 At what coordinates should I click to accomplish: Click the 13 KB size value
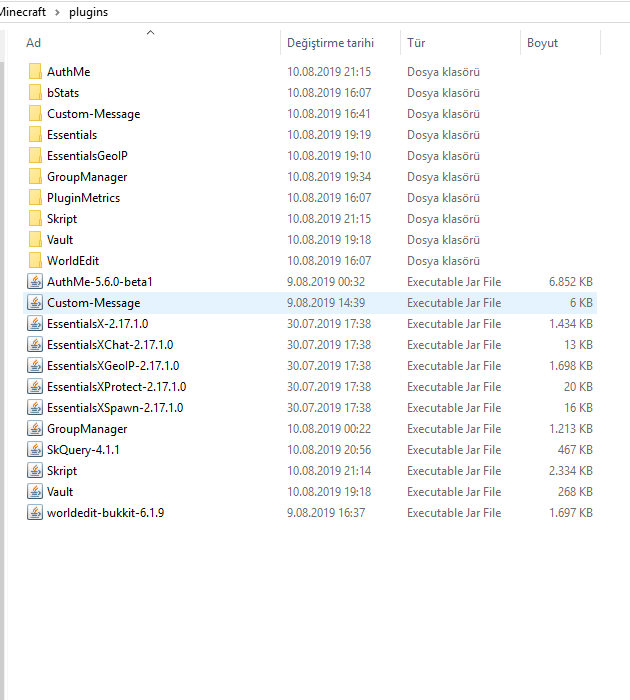(578, 345)
